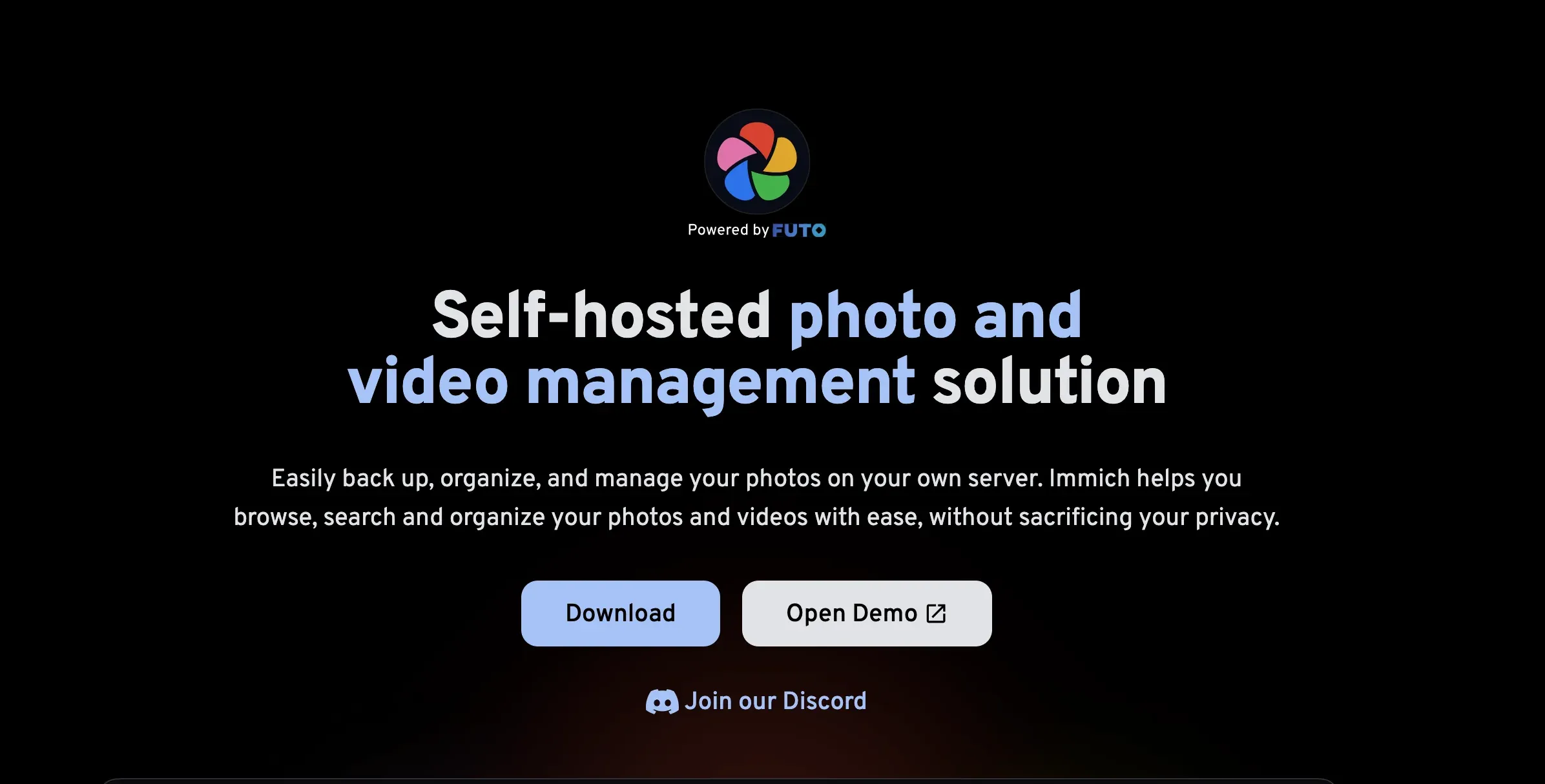Follow the Join our Discord link
Screen dimensions: 1545x784
pyautogui.click(x=756, y=701)
